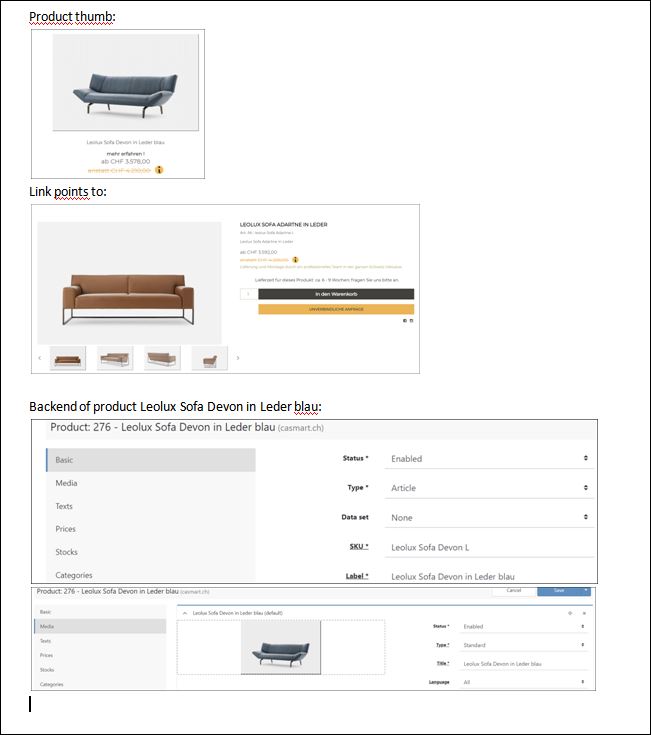Click the Cancel button in the media panel

514,591
